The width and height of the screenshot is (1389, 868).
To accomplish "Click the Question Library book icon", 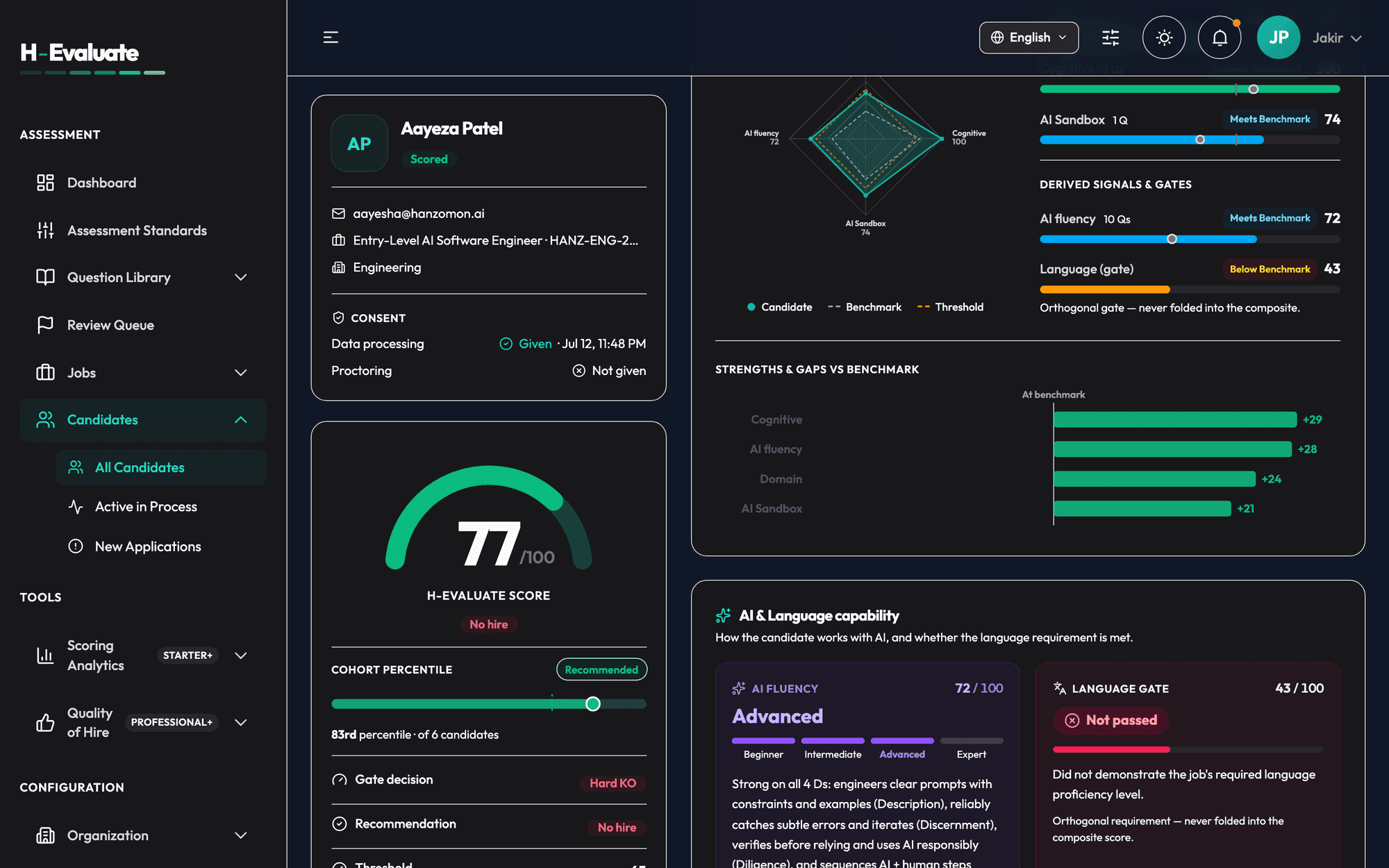I will pyautogui.click(x=45, y=278).
